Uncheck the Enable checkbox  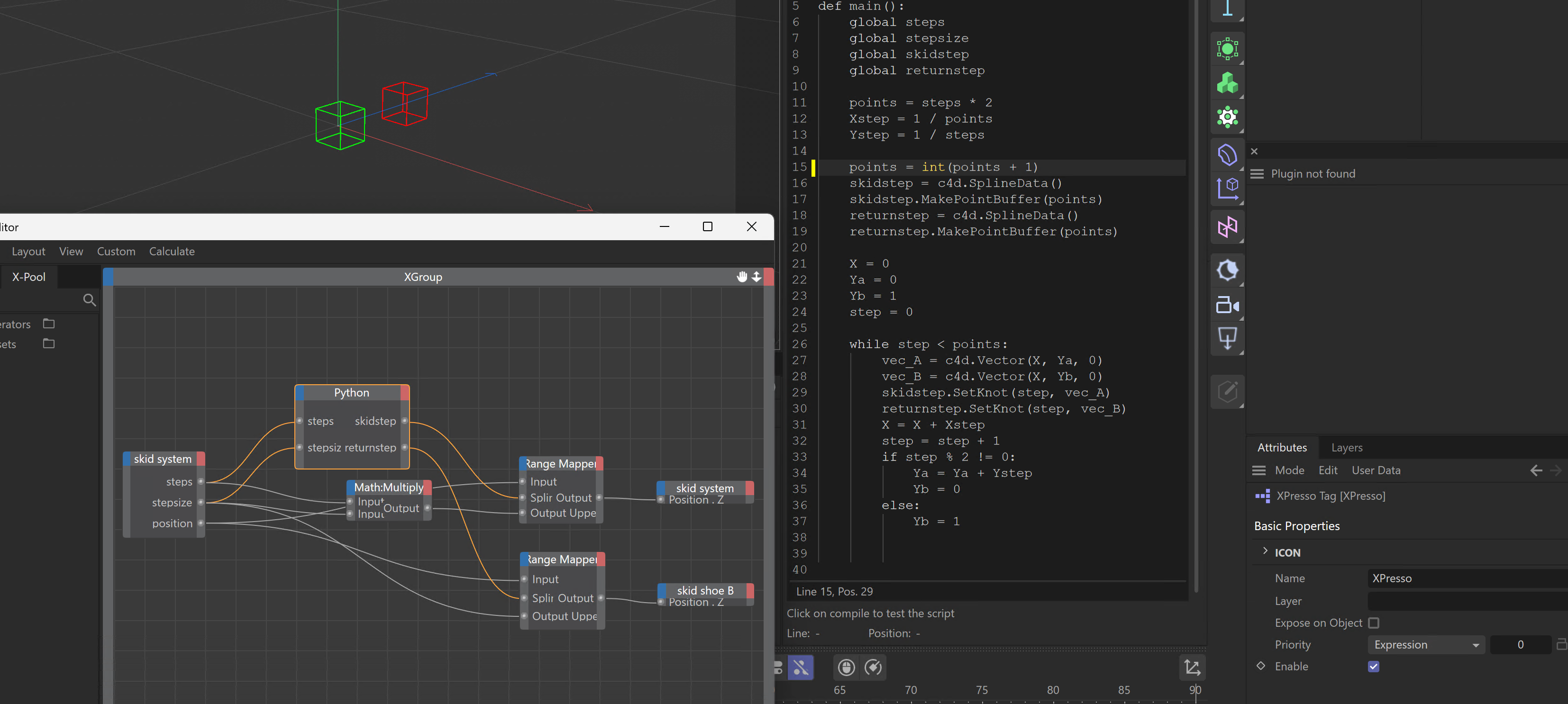point(1373,666)
